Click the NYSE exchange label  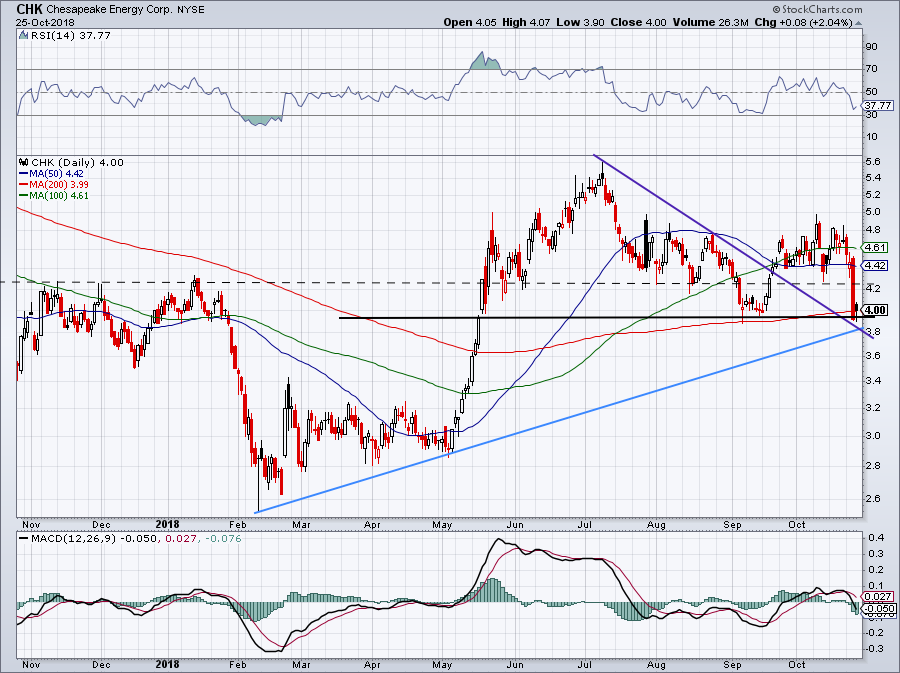pyautogui.click(x=190, y=10)
